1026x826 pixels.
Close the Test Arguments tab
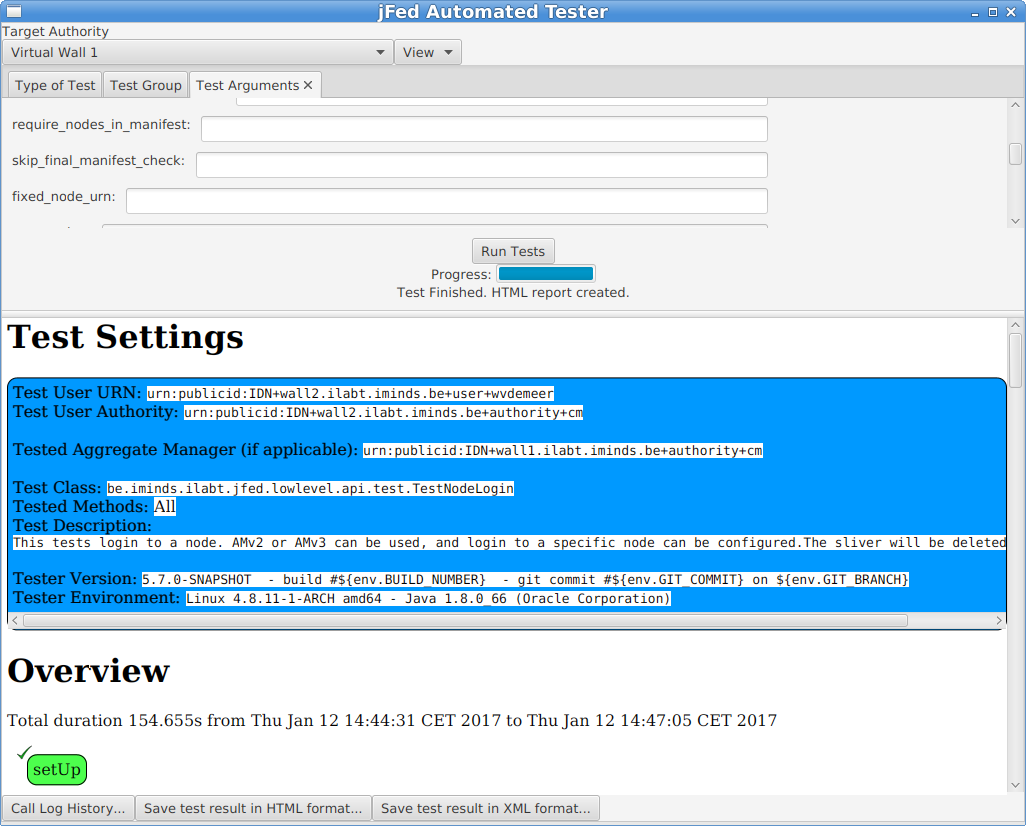308,85
